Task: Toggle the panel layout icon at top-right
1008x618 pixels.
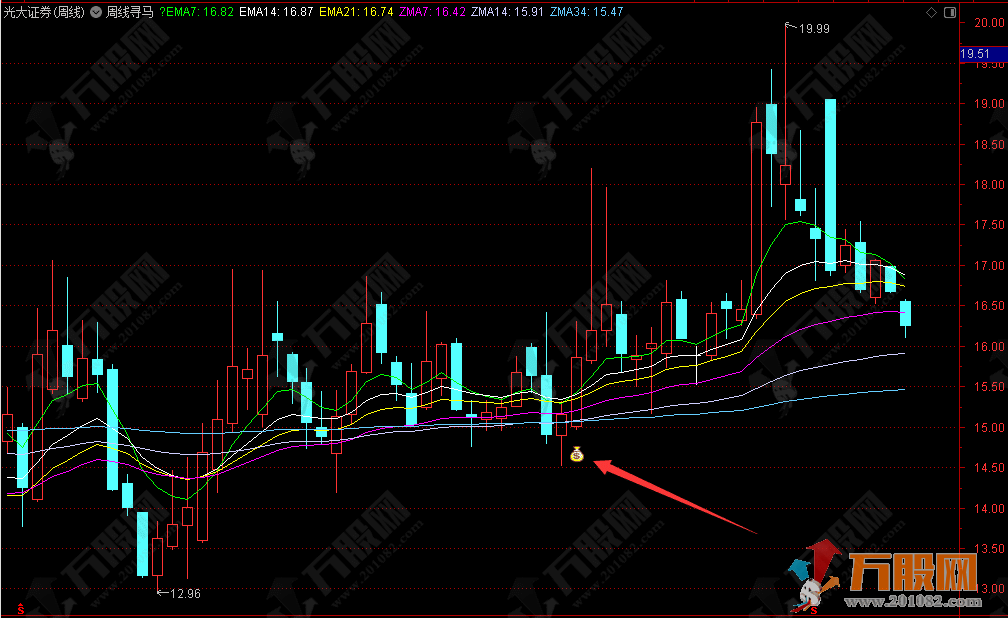Action: [x=950, y=12]
